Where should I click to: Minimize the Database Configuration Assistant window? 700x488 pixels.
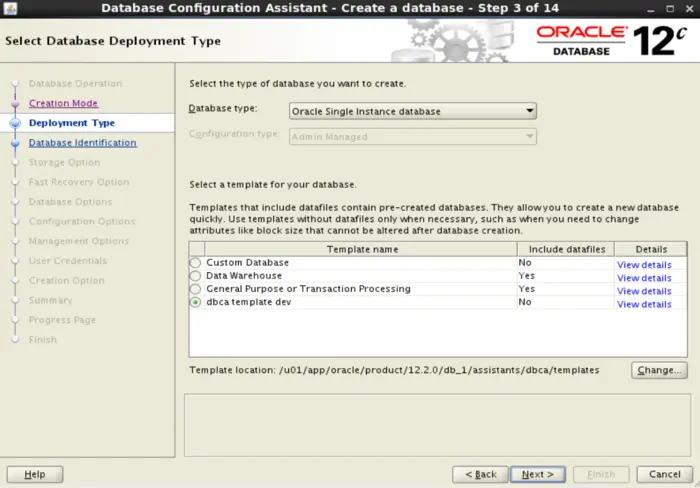650,8
